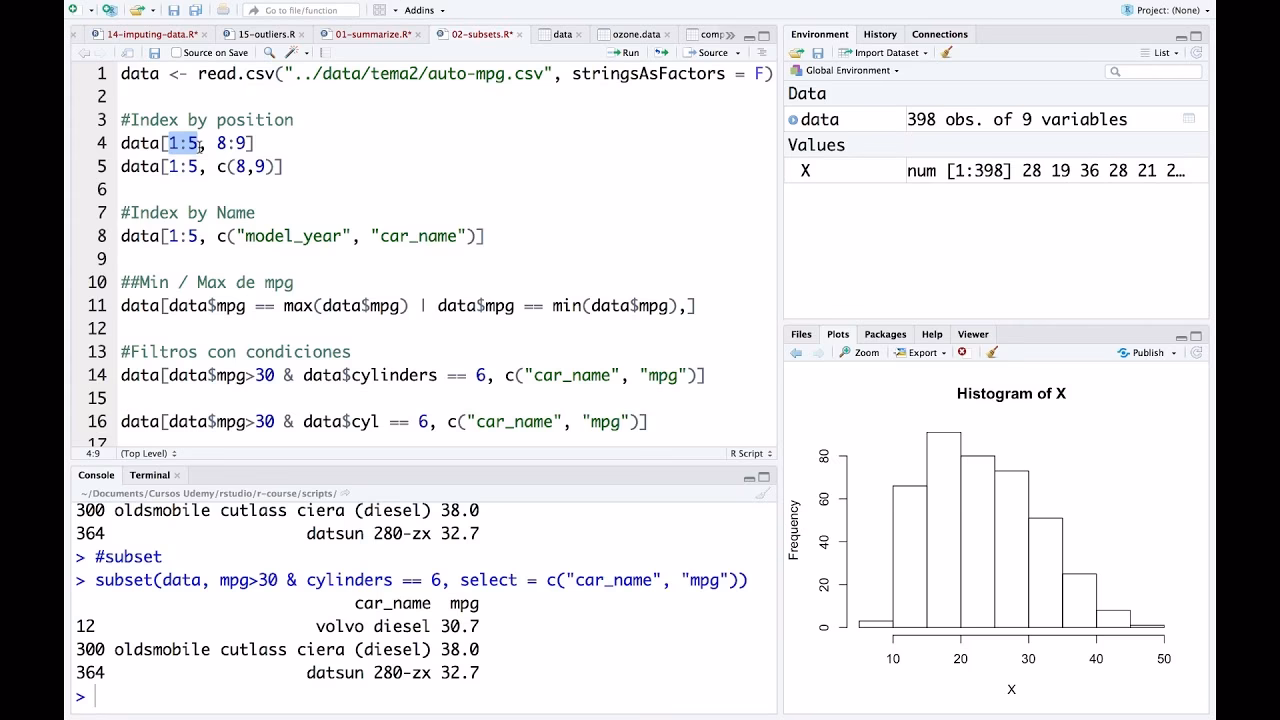Click the Source button in editor
Screen dimensions: 1280x720
[707, 53]
